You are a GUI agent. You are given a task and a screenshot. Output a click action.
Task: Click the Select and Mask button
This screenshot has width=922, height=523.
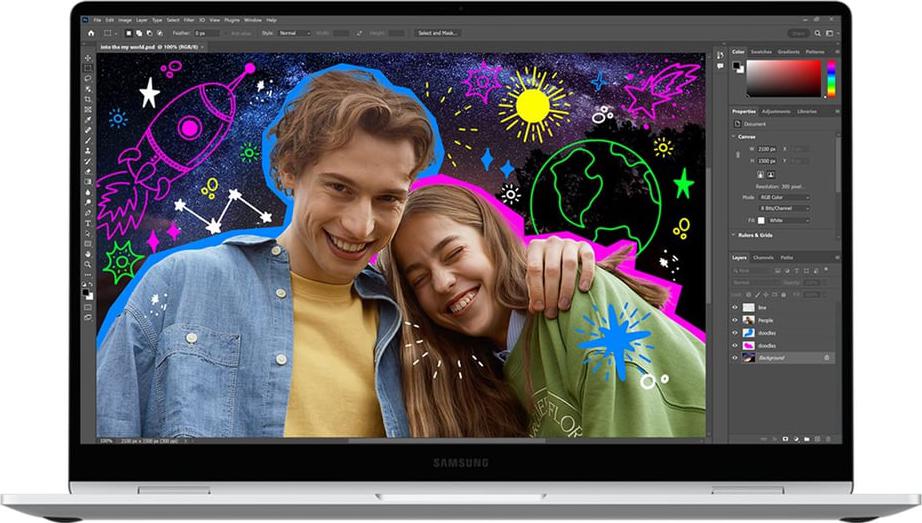click(437, 33)
